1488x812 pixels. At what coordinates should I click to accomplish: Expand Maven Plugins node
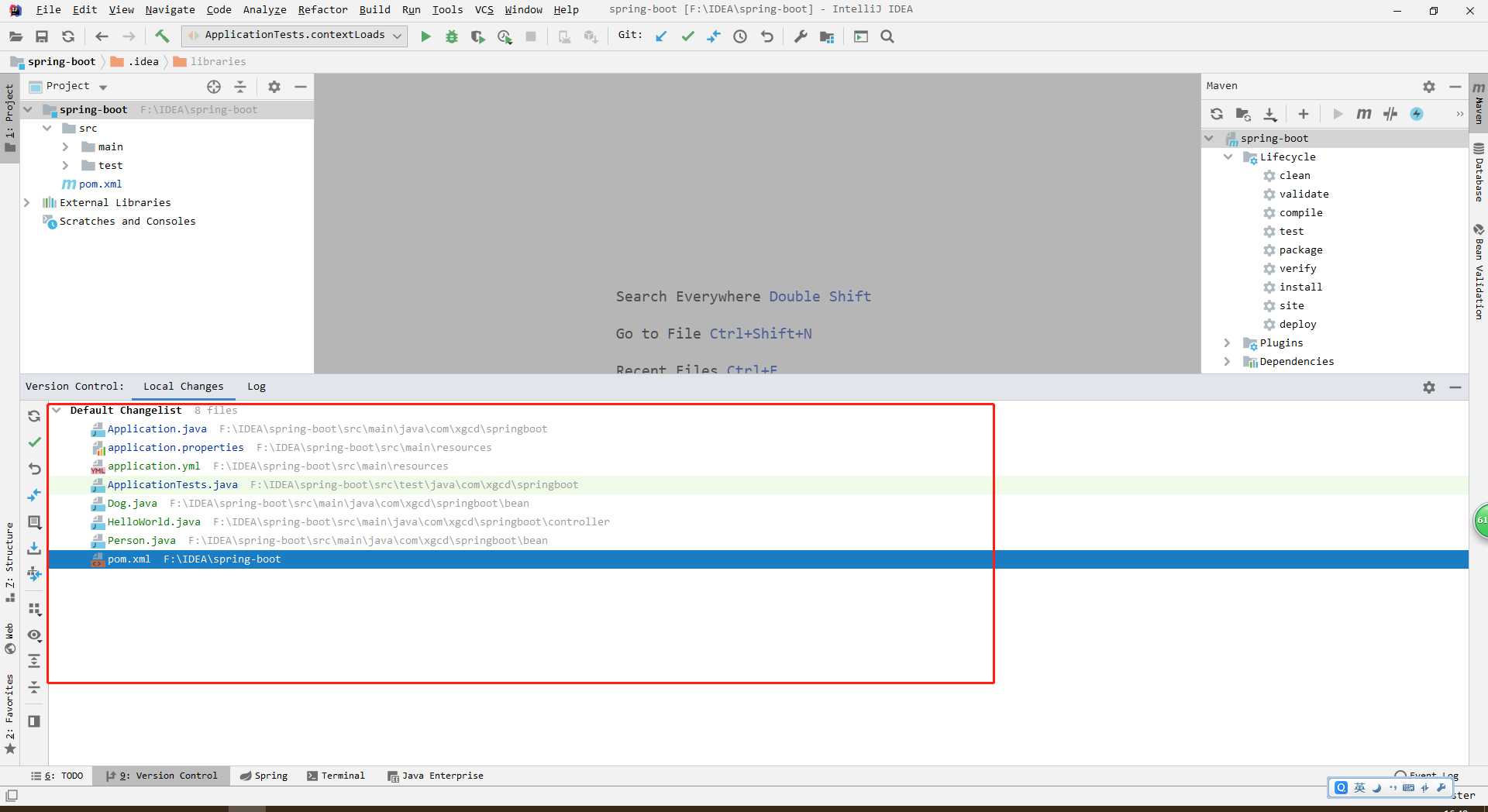1228,342
